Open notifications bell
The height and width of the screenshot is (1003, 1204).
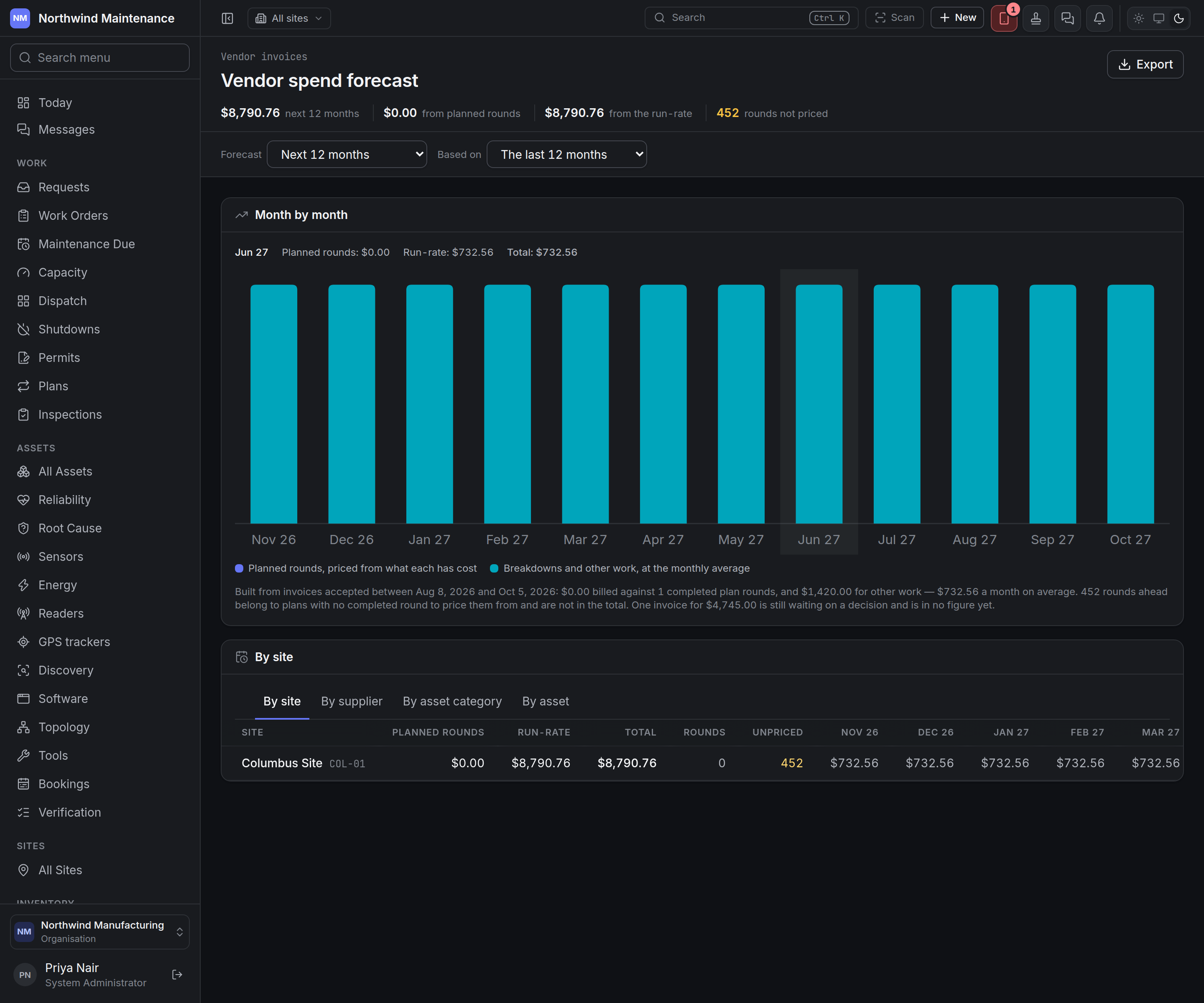1099,18
